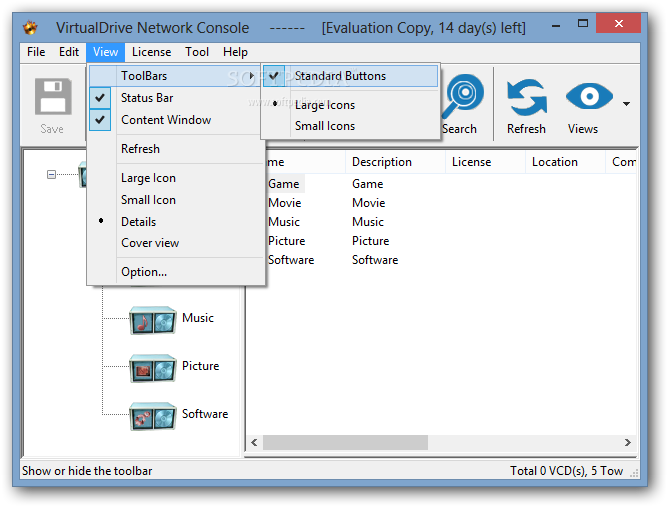Screen dimensions: 668x507
Task: Select Large Icons toolbar size option
Action: coord(351,105)
